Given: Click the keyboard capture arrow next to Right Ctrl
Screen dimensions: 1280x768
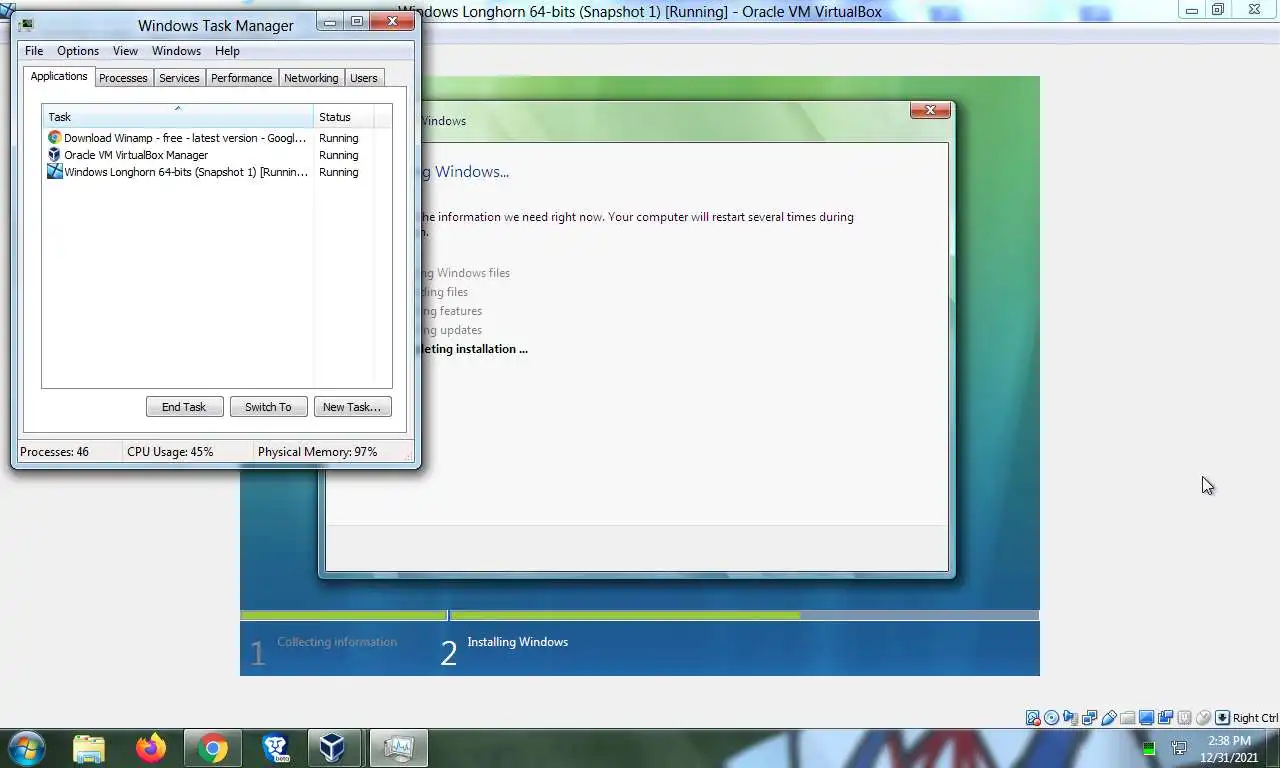Looking at the screenshot, I should point(1222,718).
